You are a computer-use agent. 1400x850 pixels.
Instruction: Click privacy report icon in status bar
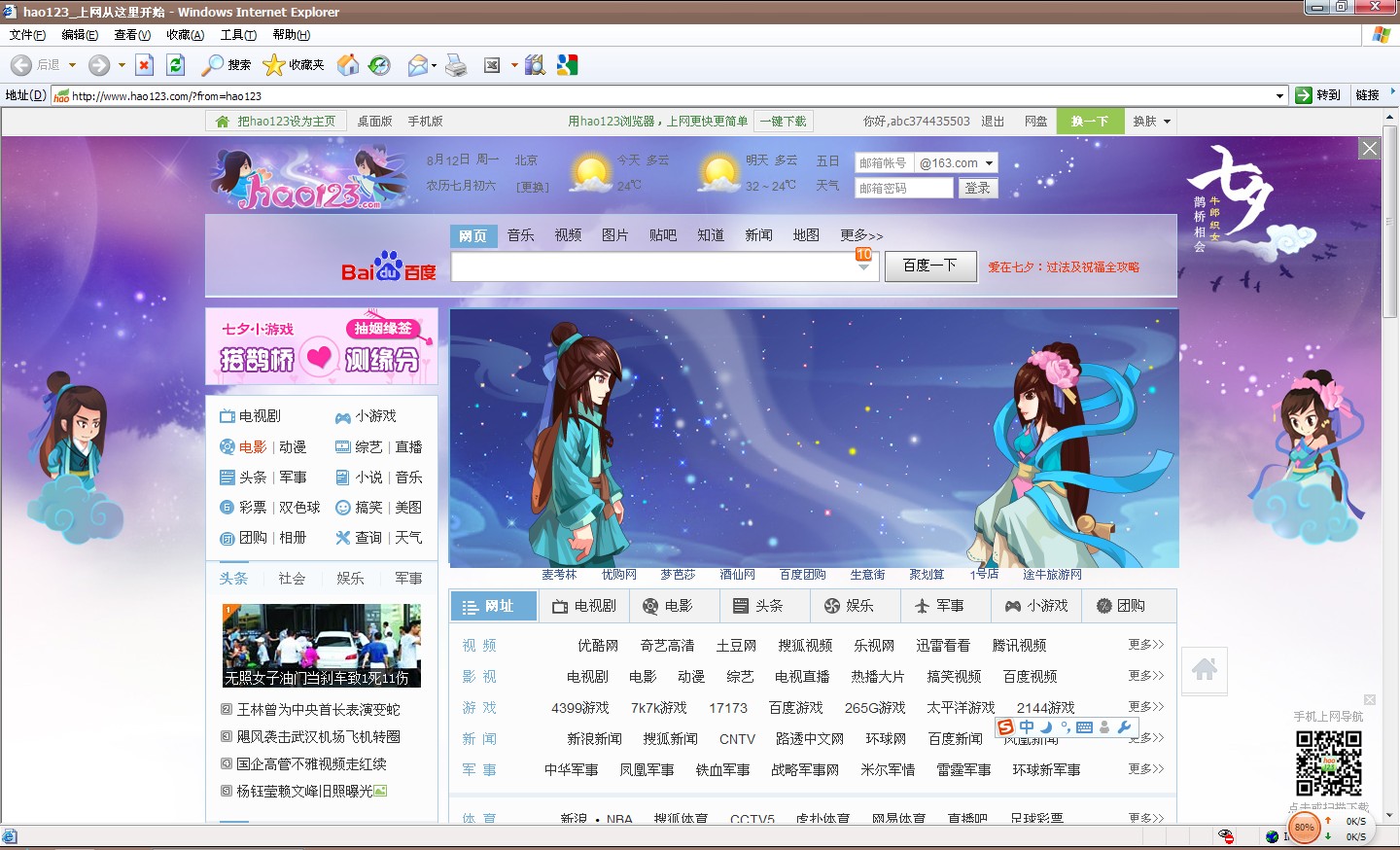pyautogui.click(x=1227, y=836)
